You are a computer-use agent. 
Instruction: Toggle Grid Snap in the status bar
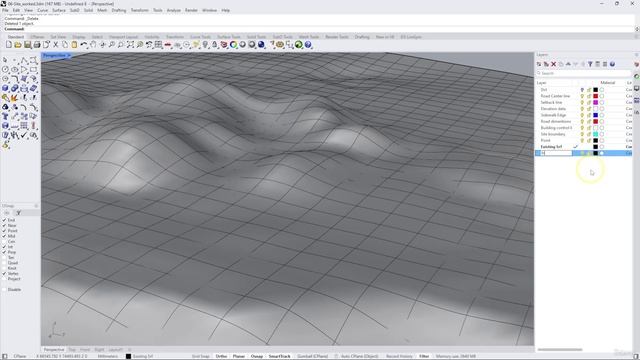pos(201,356)
